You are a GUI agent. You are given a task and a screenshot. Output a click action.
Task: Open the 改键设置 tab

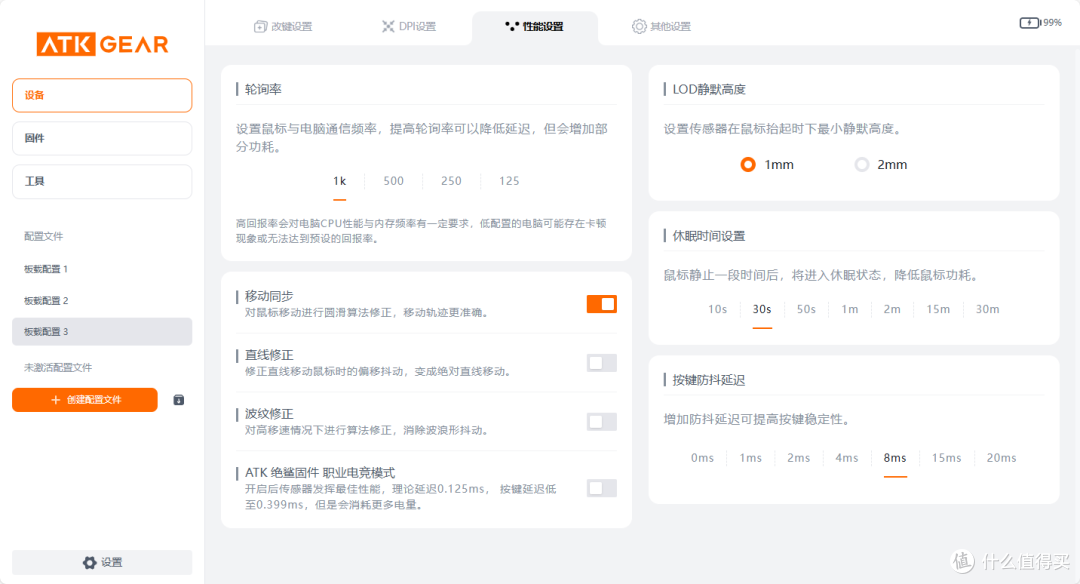283,26
